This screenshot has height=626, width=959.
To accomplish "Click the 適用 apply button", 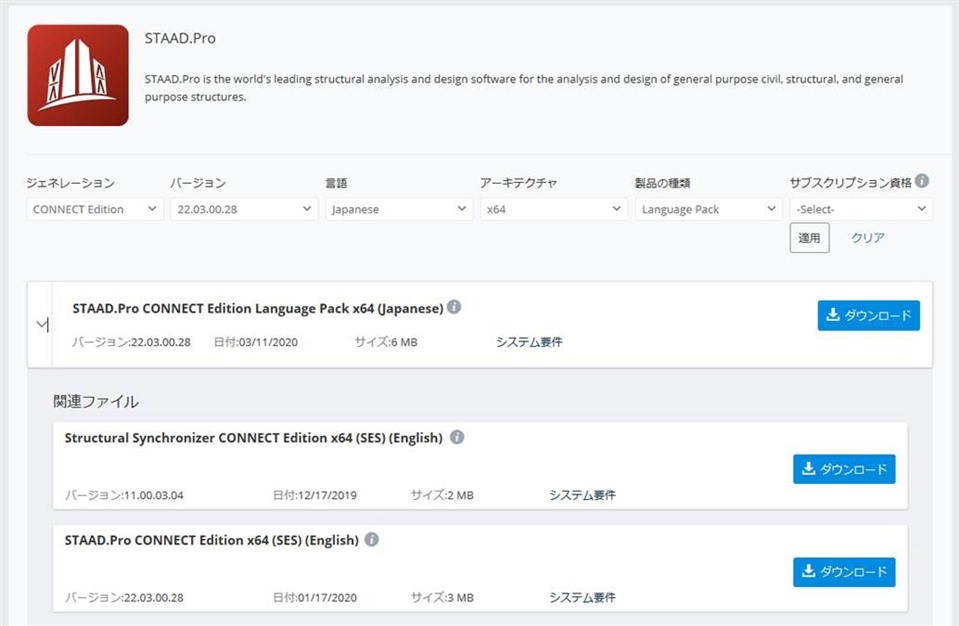I will (809, 238).
